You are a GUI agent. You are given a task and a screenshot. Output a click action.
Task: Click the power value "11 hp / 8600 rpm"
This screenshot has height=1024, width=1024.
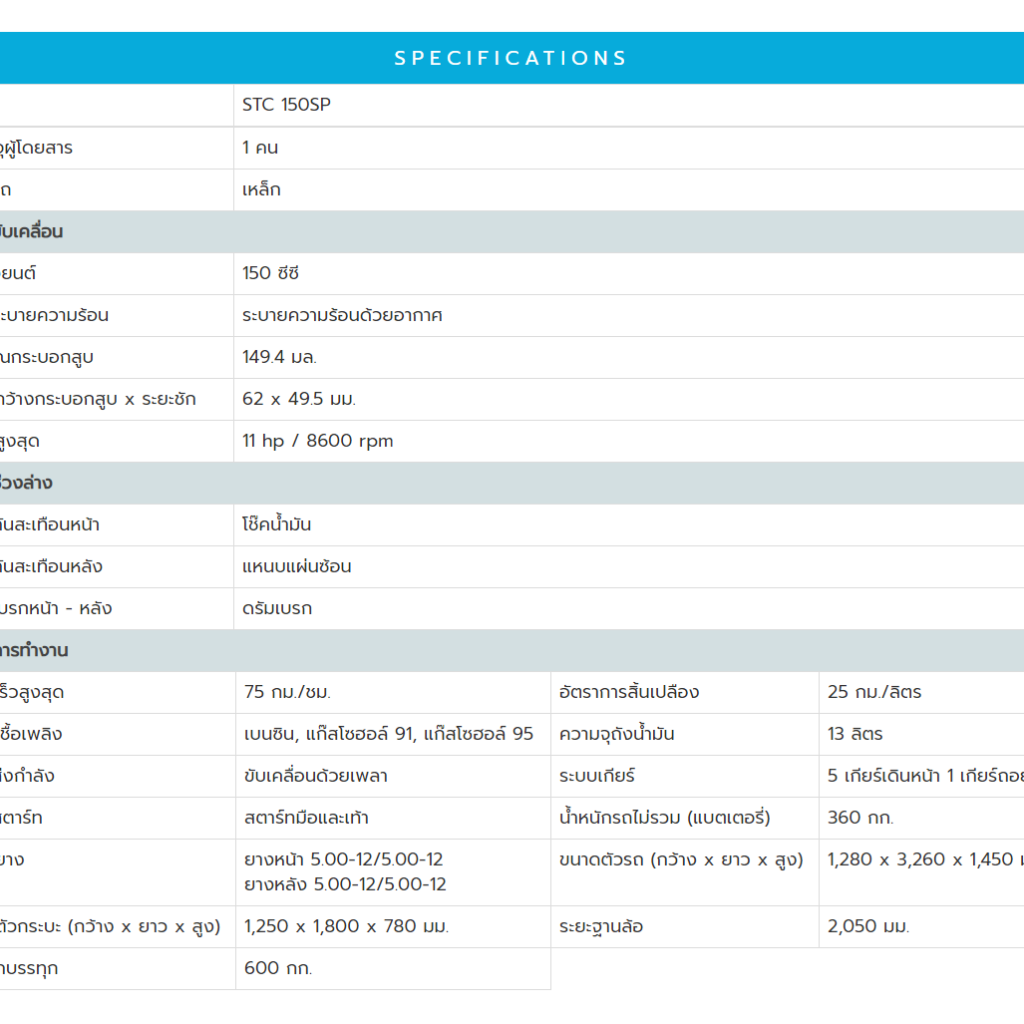(317, 441)
